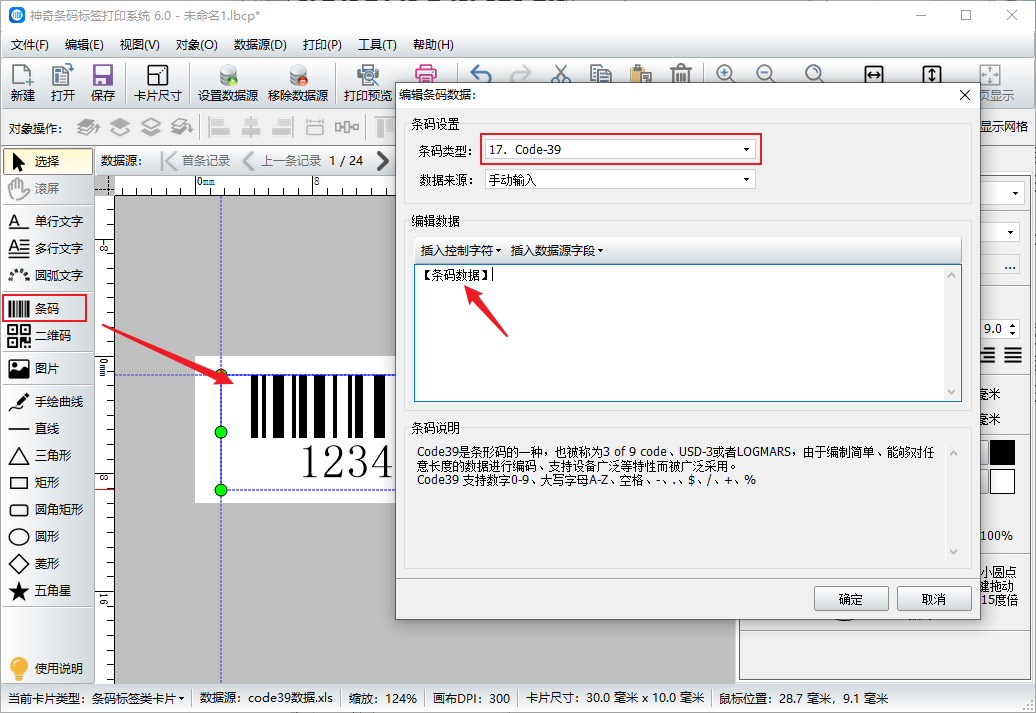Image resolution: width=1036 pixels, height=713 pixels.
Task: Open 使用说明 lightbulb help
Action: click(x=45, y=668)
